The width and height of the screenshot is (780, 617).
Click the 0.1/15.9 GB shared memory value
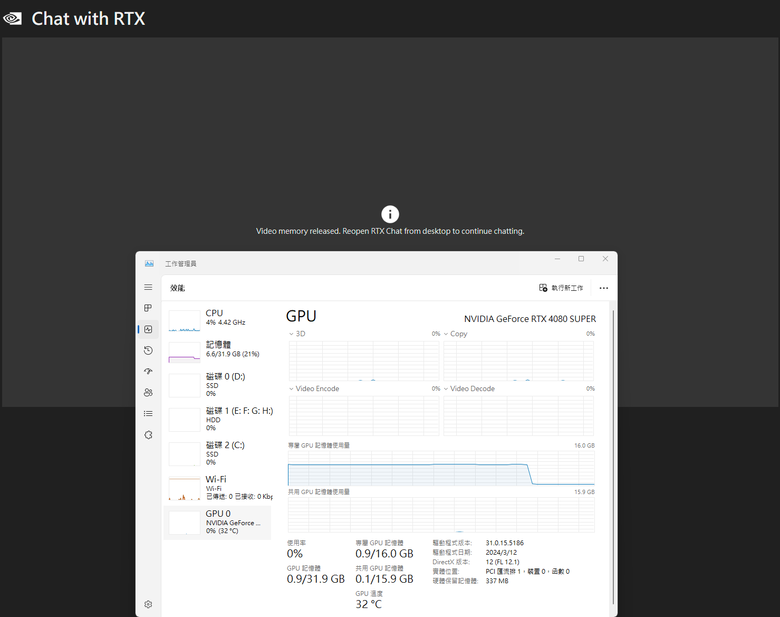pos(385,579)
